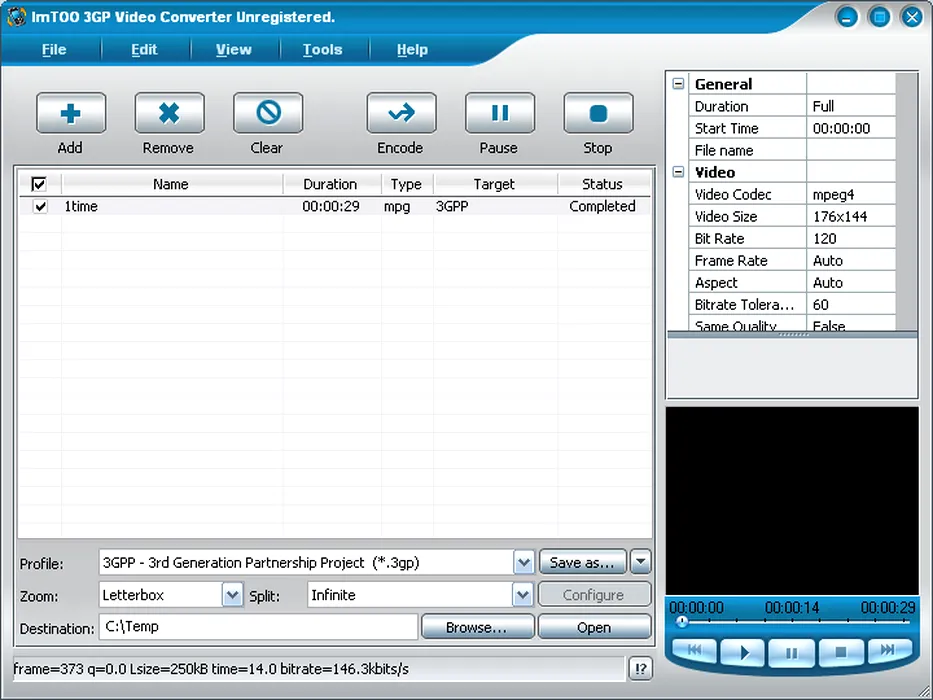The height and width of the screenshot is (700, 933).
Task: Open the Help menu
Action: (412, 49)
